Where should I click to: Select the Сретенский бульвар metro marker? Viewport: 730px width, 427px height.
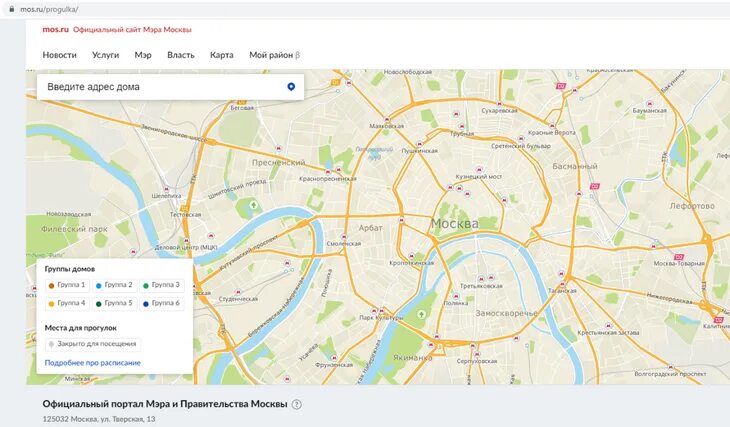pyautogui.click(x=521, y=139)
